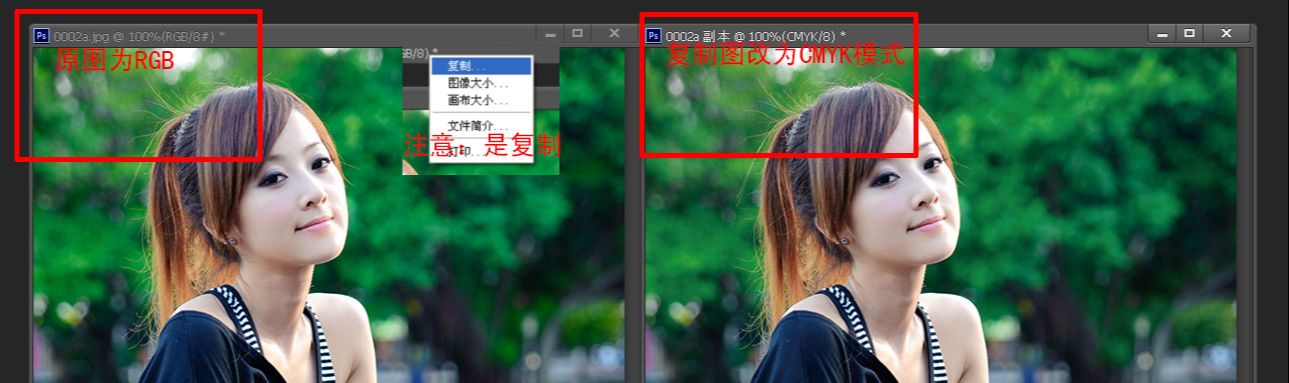This screenshot has width=1289, height=383.
Task: Close the 0002a 副本 document window
Action: pos(1226,34)
